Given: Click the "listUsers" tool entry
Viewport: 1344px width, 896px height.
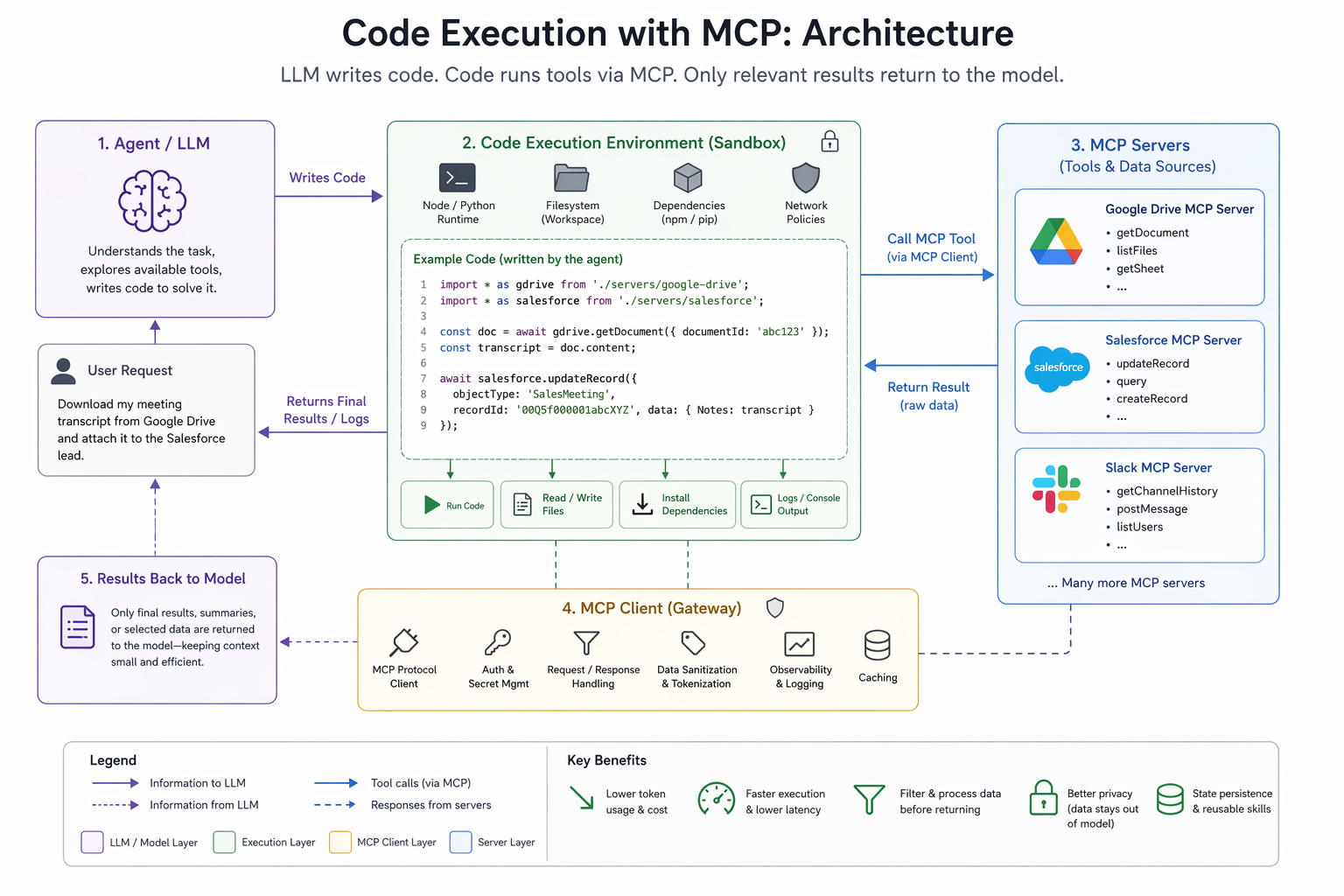Looking at the screenshot, I should [1139, 527].
